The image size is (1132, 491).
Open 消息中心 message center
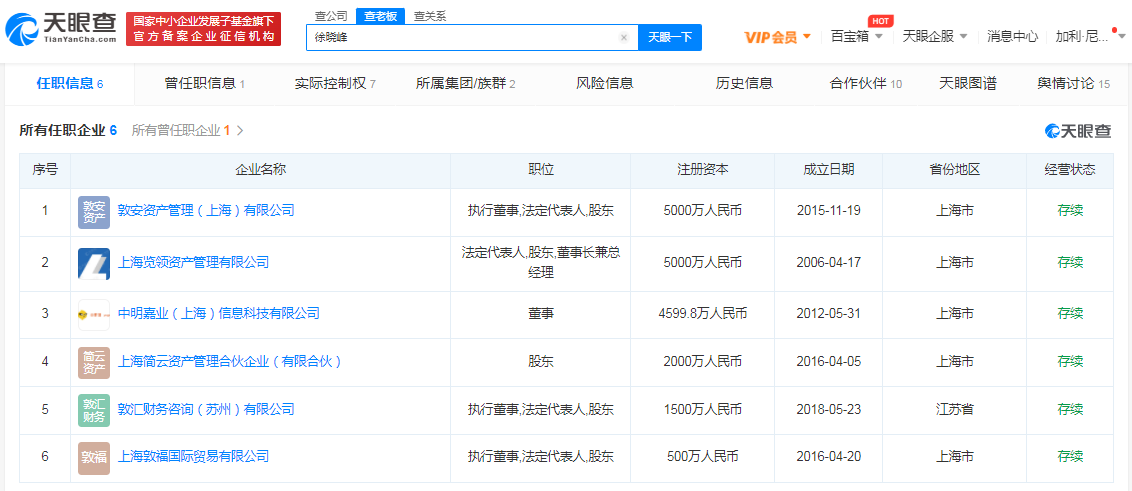(1012, 37)
